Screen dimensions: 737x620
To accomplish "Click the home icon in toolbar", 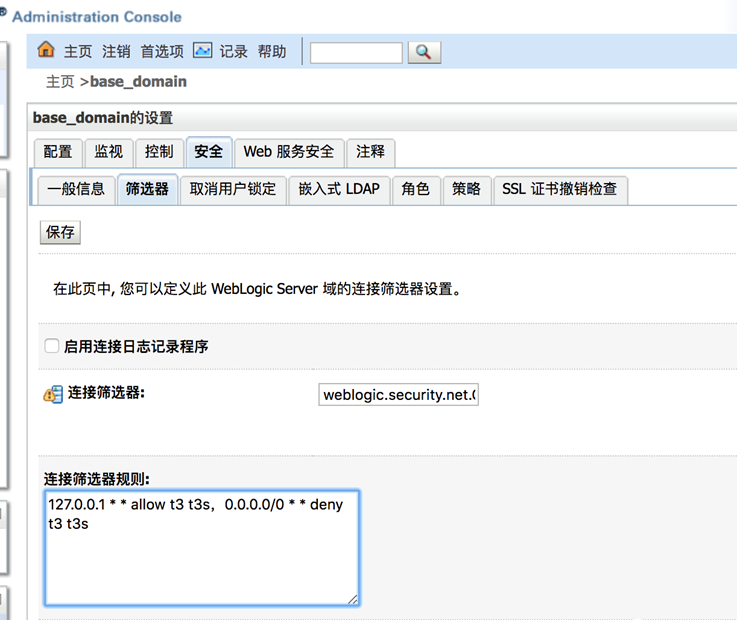I will (46, 50).
